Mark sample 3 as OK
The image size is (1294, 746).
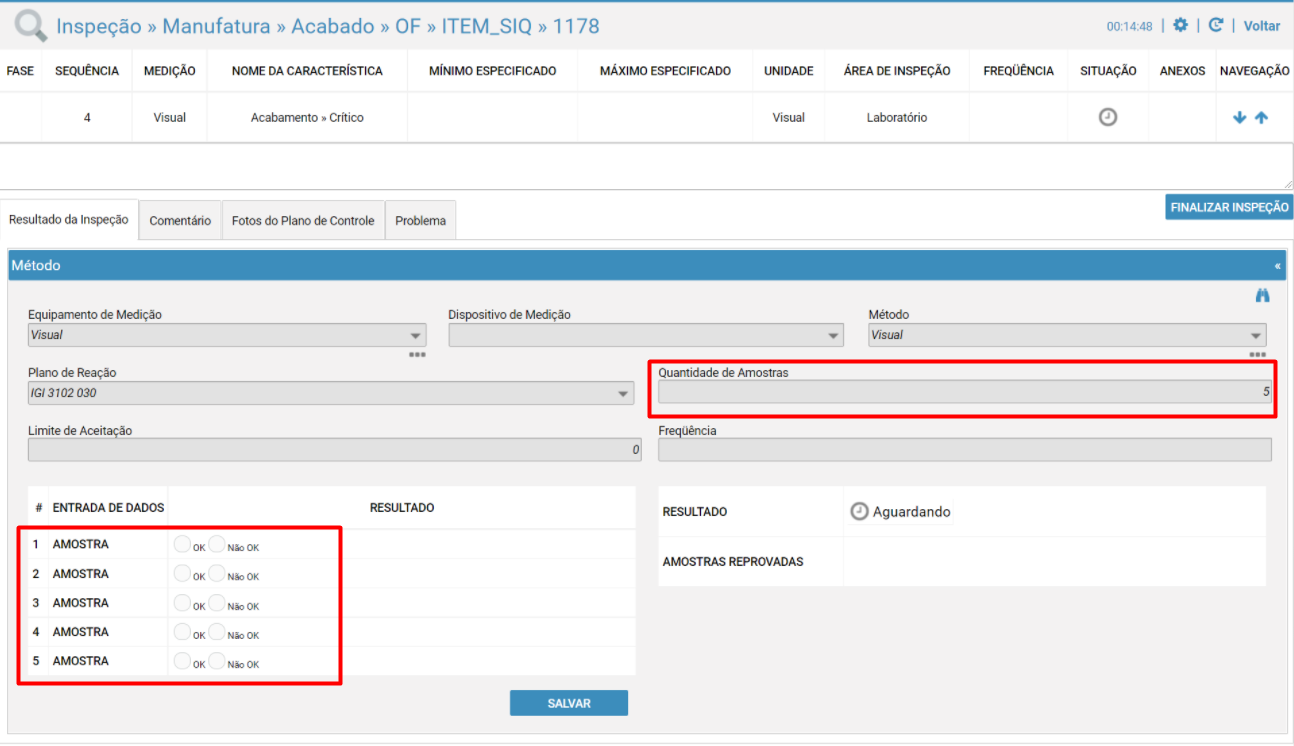click(182, 602)
